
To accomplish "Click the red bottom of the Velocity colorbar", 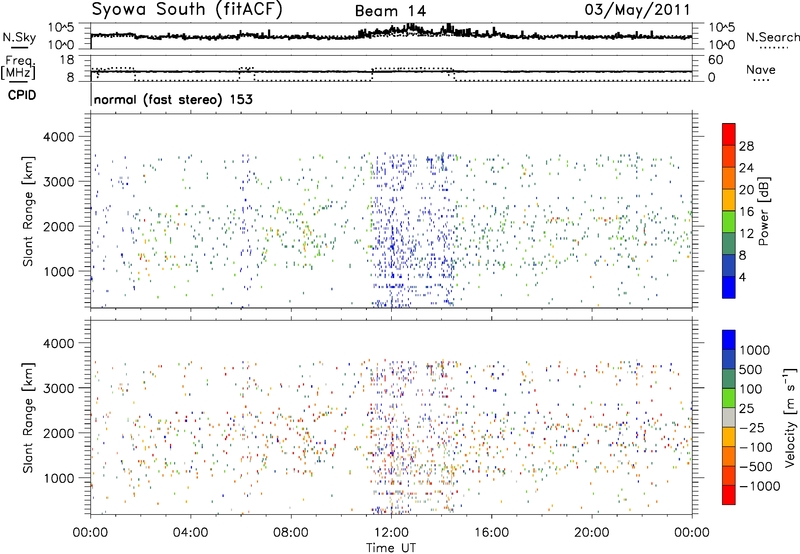I will tap(729, 495).
